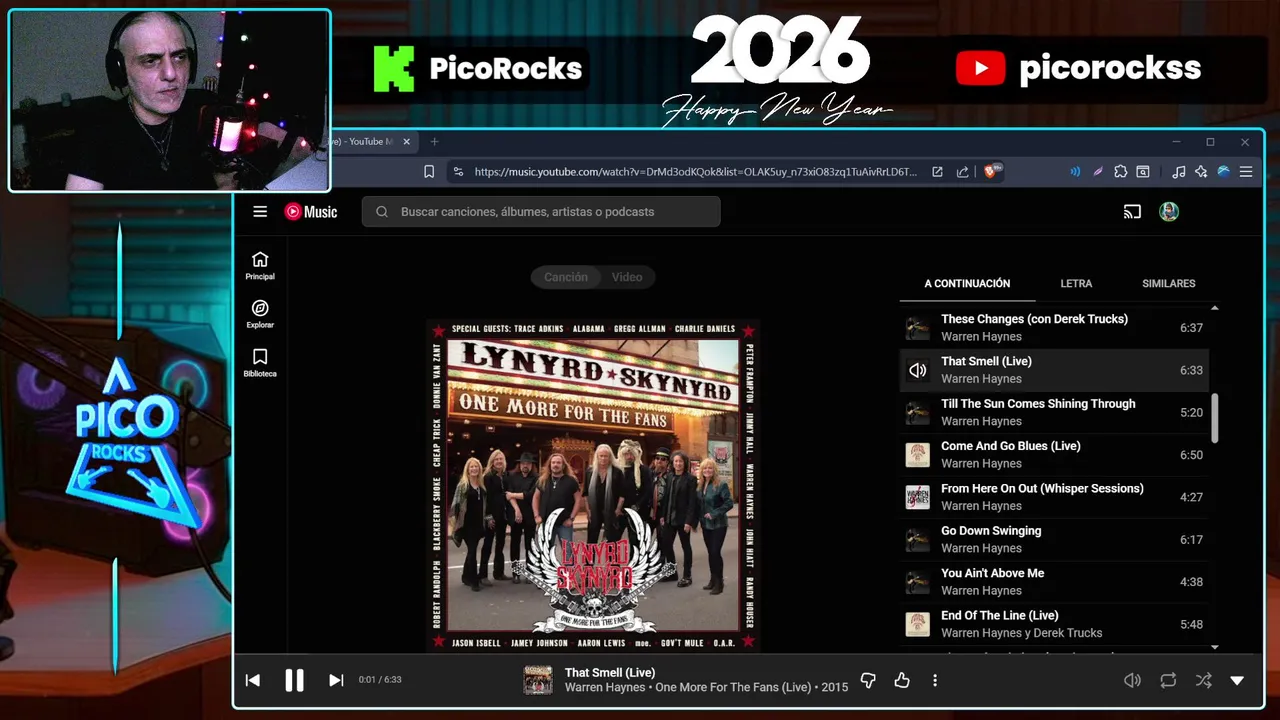Click the blue sound waves extension icon
This screenshot has height=720, width=1280.
pyautogui.click(x=1075, y=172)
